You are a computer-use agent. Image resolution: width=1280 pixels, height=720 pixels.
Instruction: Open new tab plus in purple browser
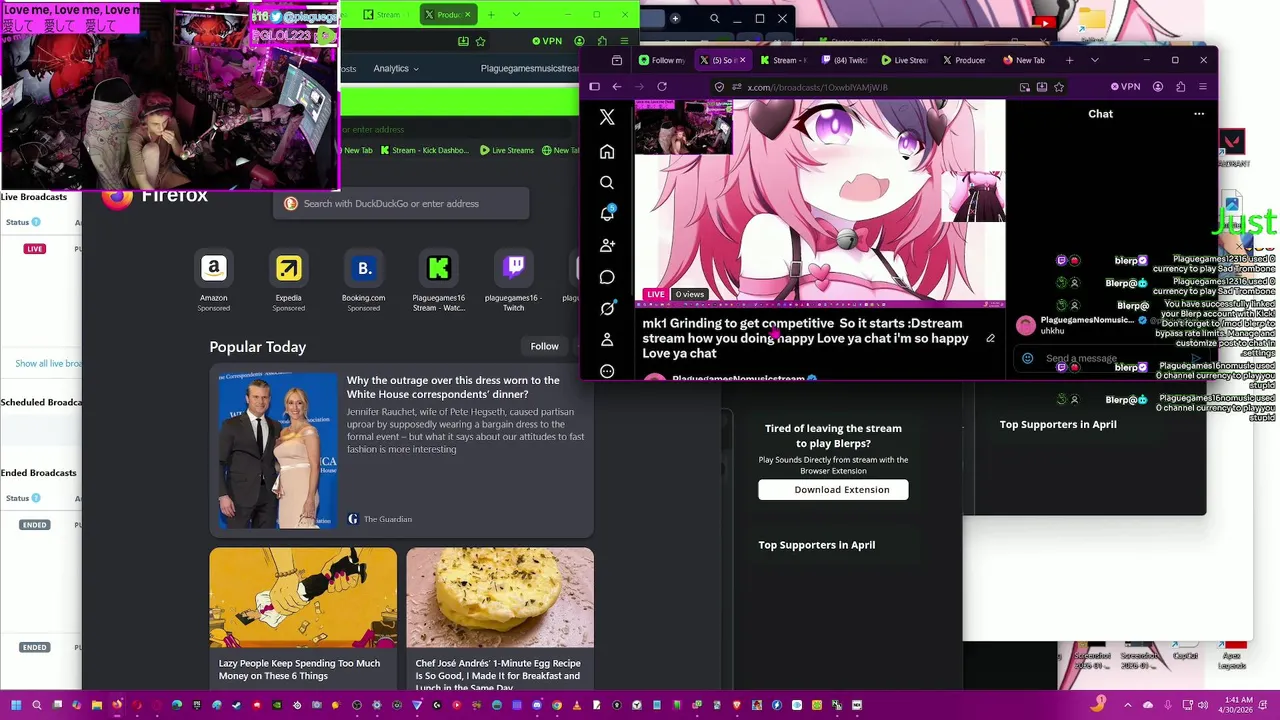tap(1069, 60)
